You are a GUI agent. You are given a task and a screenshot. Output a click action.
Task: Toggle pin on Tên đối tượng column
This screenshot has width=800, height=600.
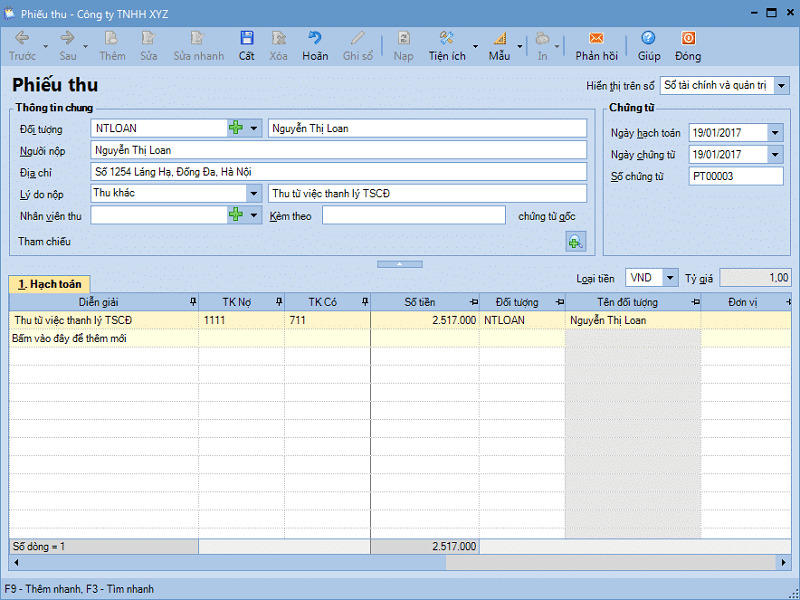(695, 302)
